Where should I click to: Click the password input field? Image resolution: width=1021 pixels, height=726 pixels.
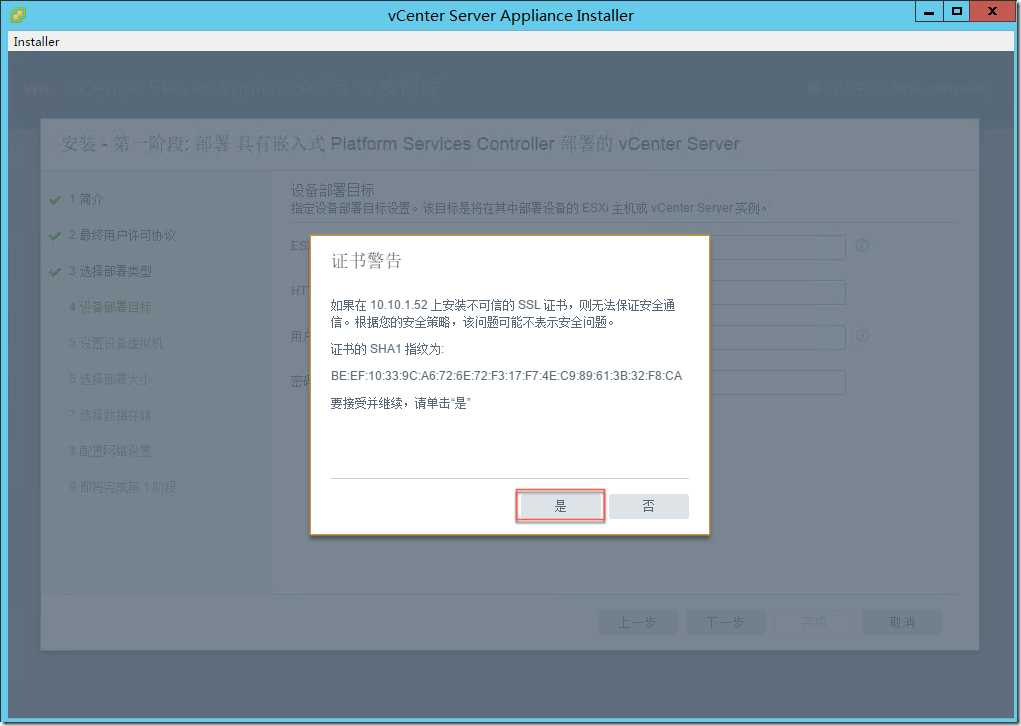pos(777,382)
